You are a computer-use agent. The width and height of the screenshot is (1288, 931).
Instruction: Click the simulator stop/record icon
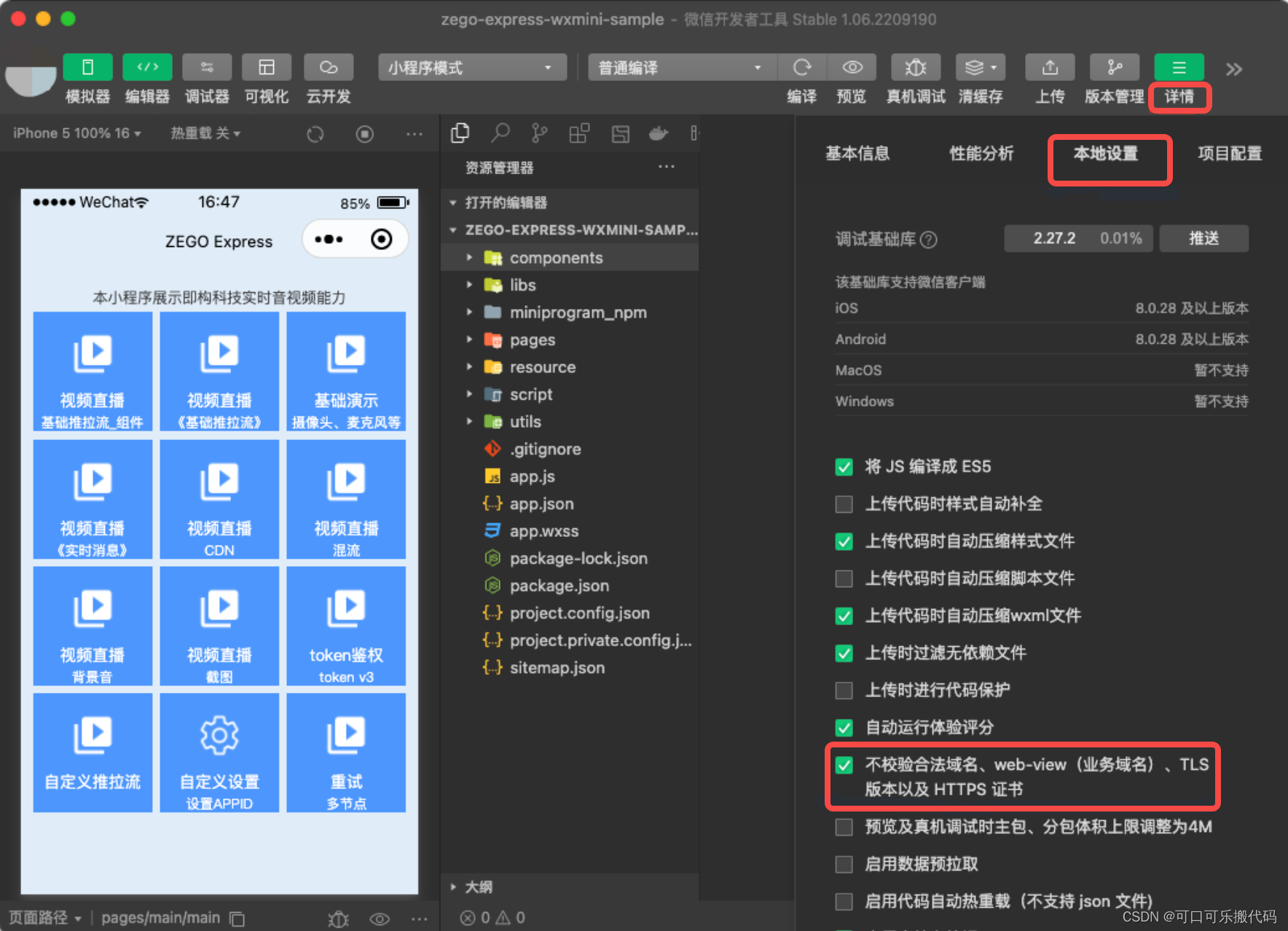point(365,134)
